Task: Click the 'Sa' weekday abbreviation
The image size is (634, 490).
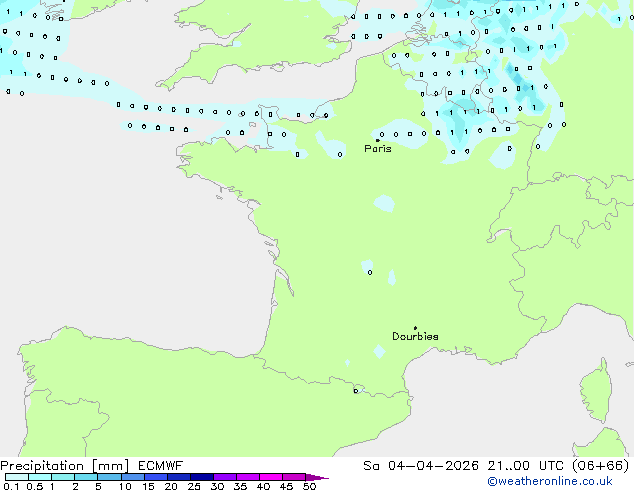Action: [x=371, y=466]
